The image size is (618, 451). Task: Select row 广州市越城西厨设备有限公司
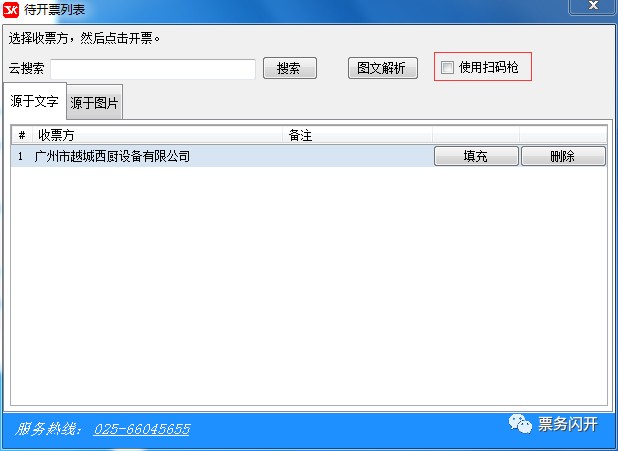point(222,156)
